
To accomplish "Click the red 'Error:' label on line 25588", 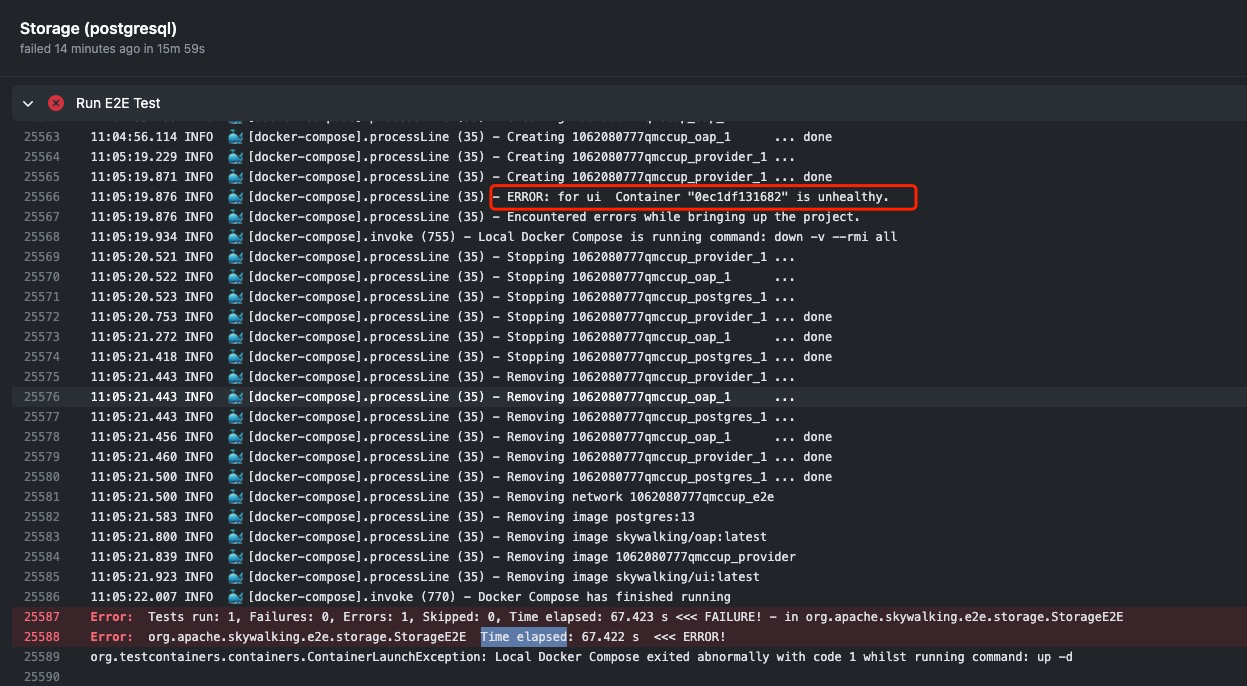I will (111, 637).
